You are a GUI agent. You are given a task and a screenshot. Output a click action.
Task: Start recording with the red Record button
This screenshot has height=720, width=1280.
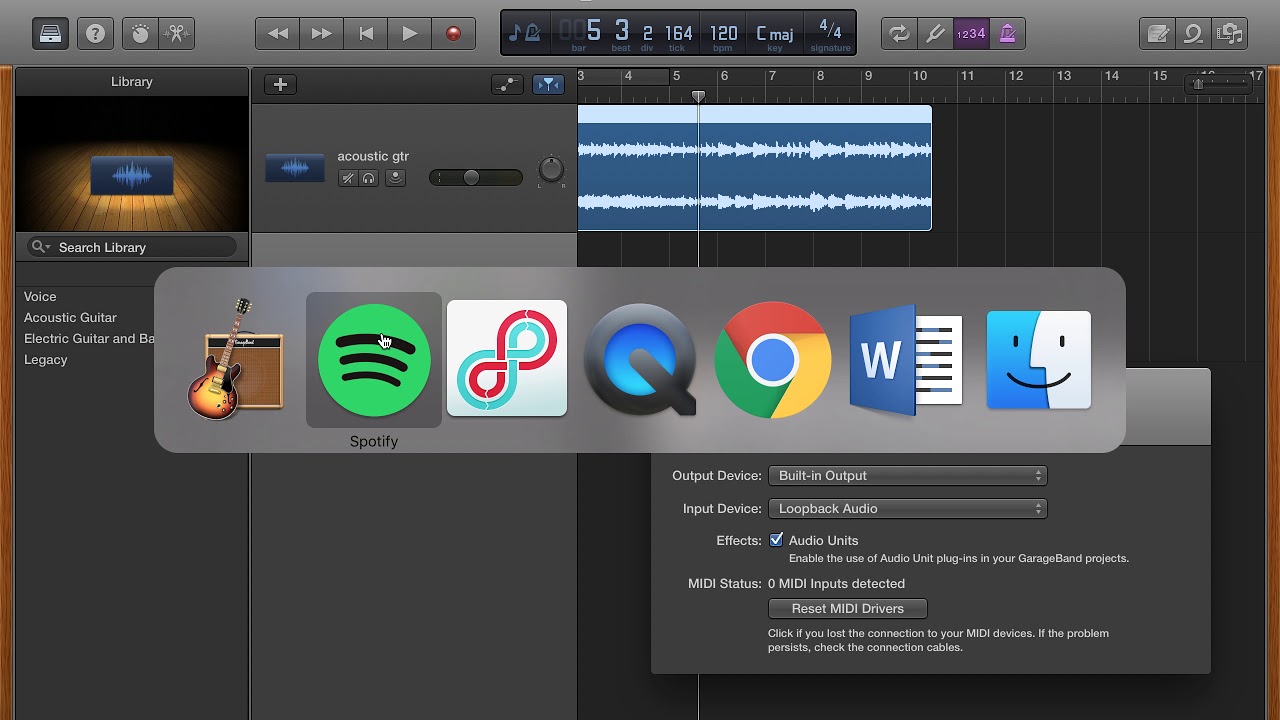(x=453, y=33)
